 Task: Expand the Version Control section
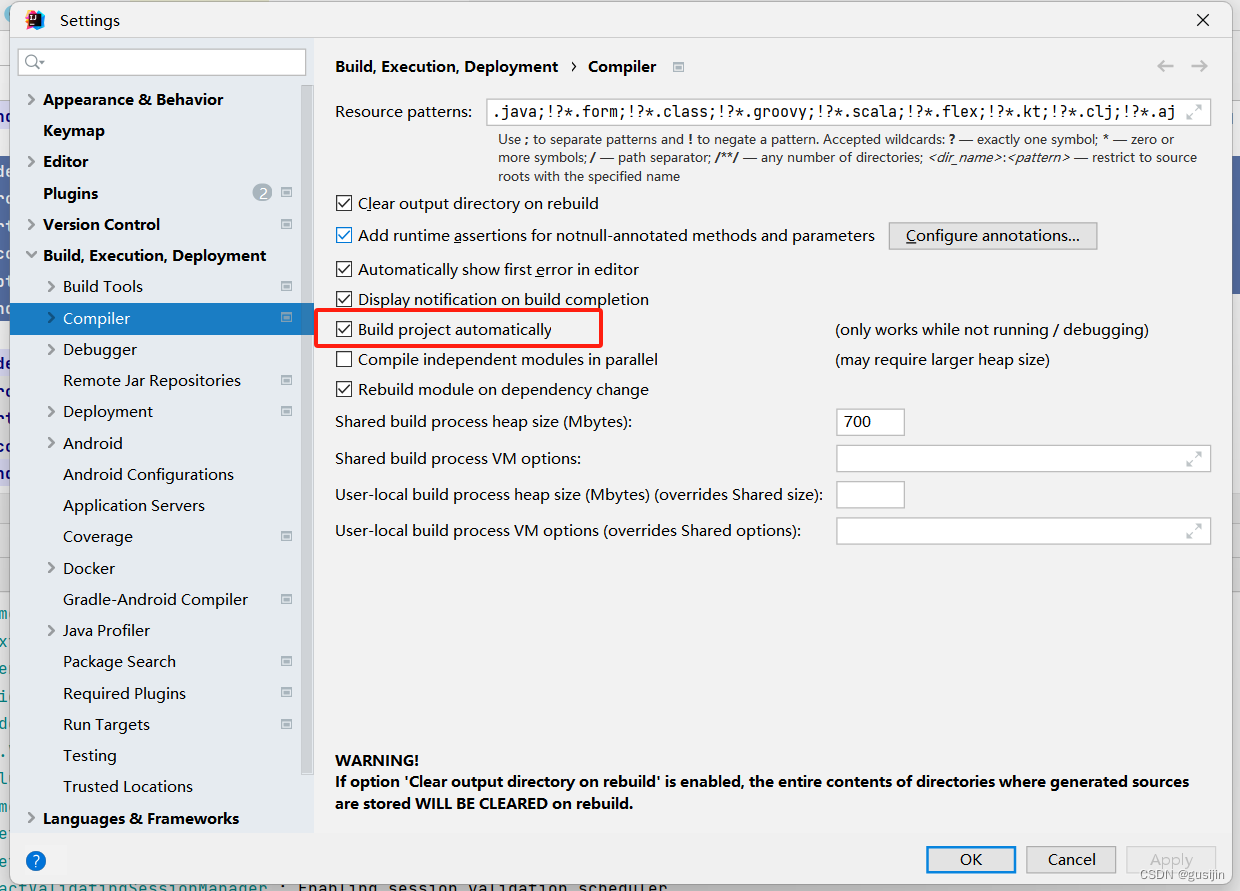click(32, 224)
